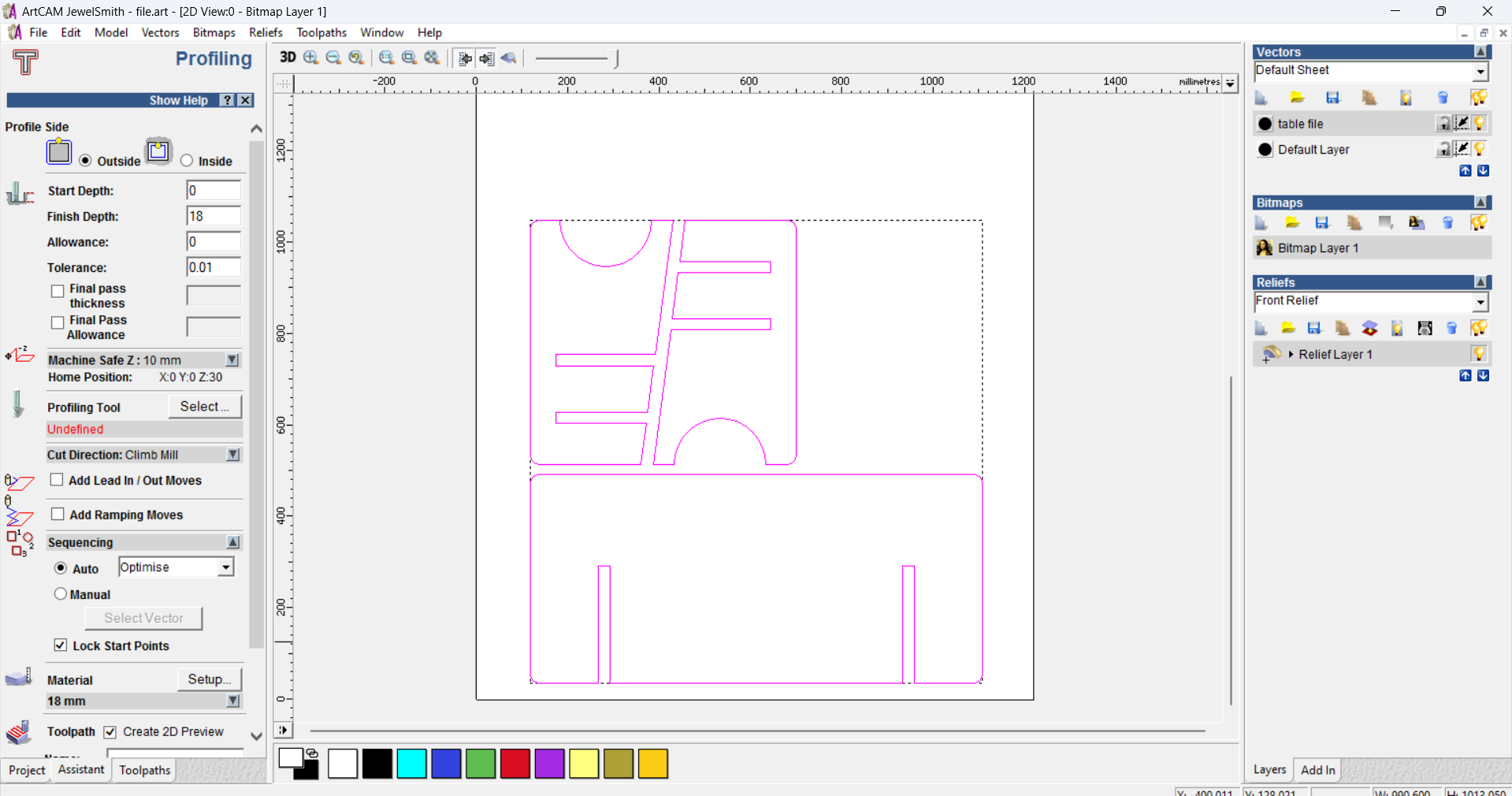Click the Zoom In magnifier tool
The image size is (1512, 796).
[x=311, y=58]
